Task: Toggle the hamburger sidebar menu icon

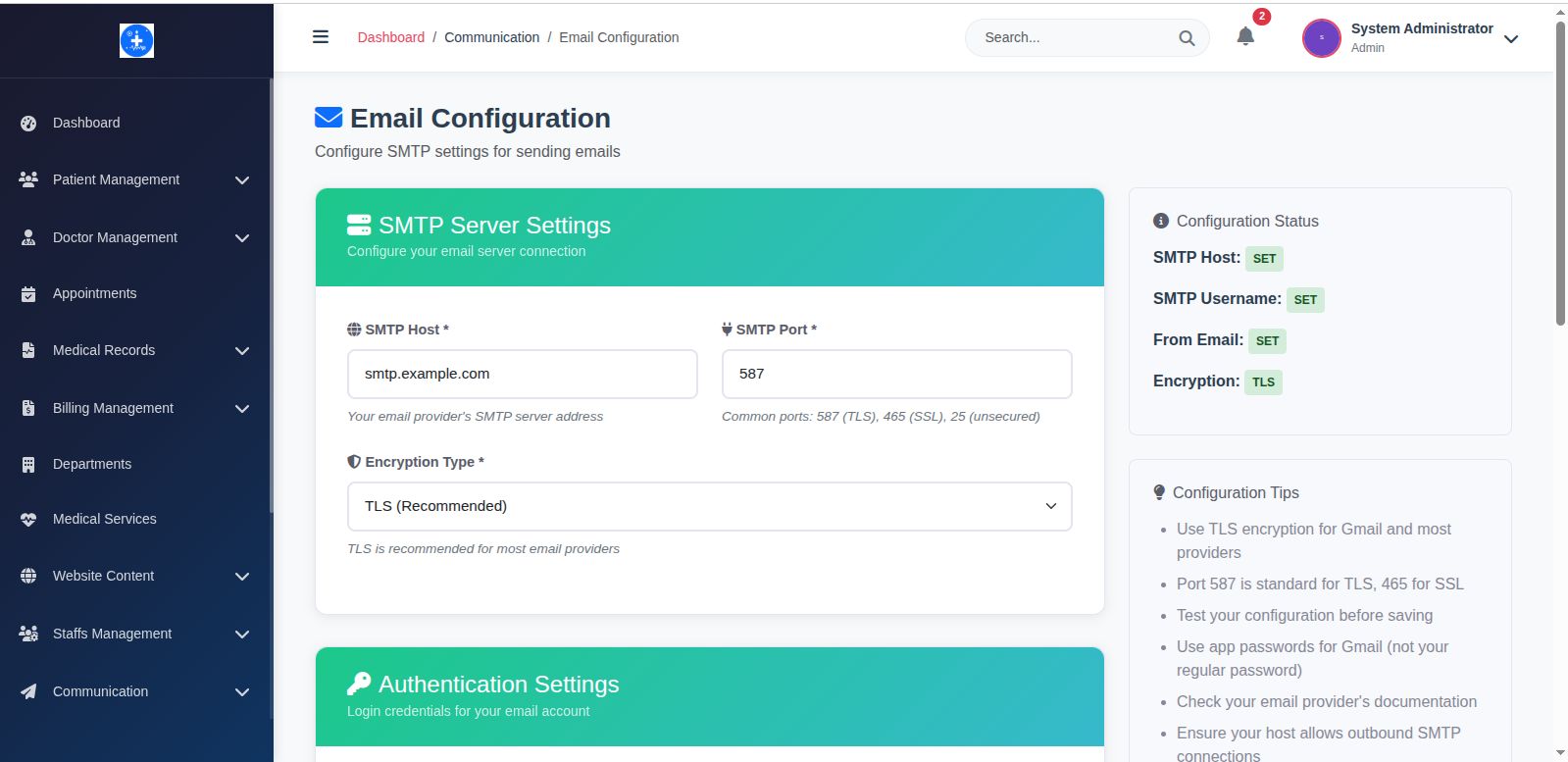Action: point(321,37)
